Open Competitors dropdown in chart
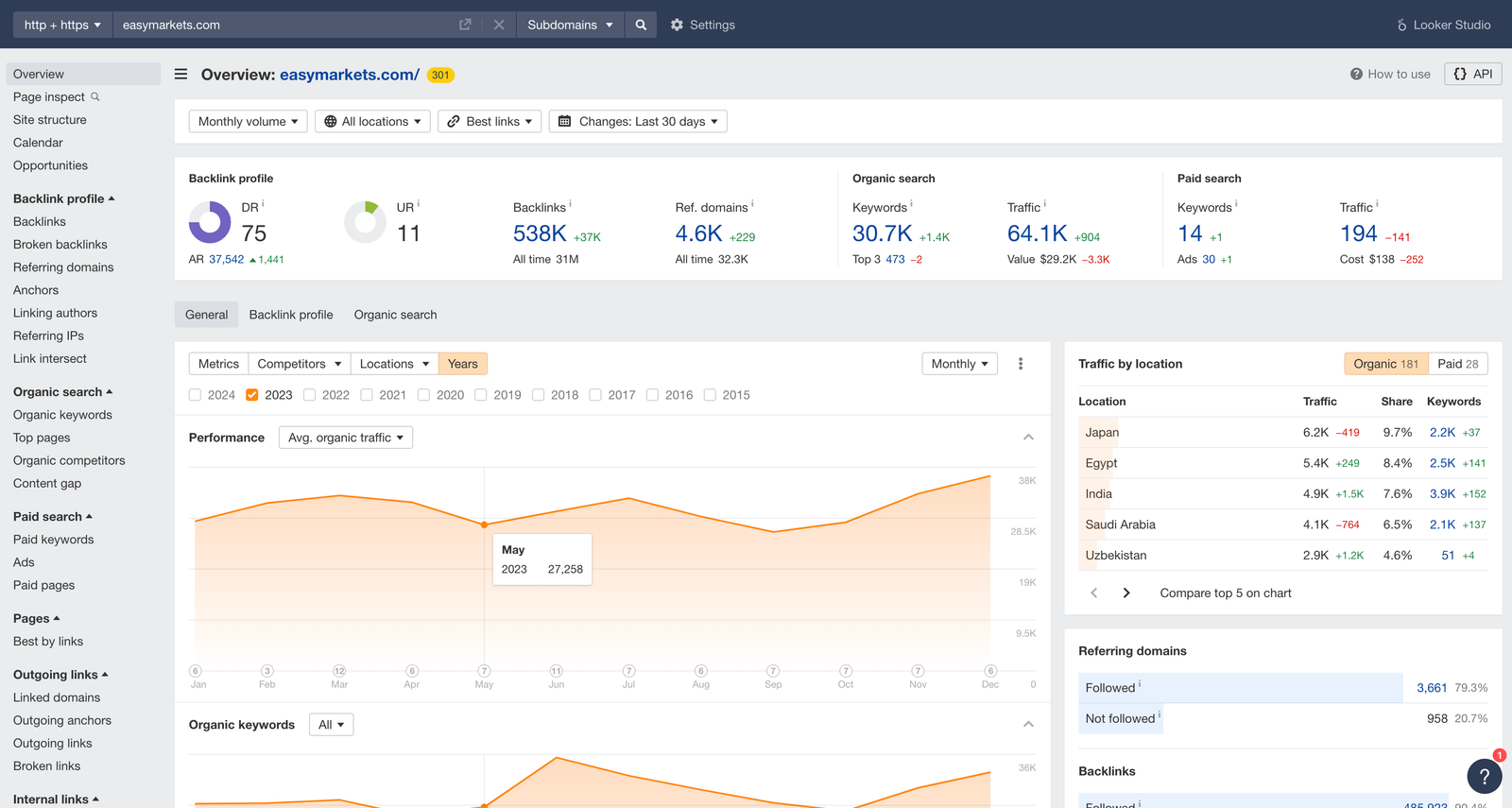 click(299, 364)
